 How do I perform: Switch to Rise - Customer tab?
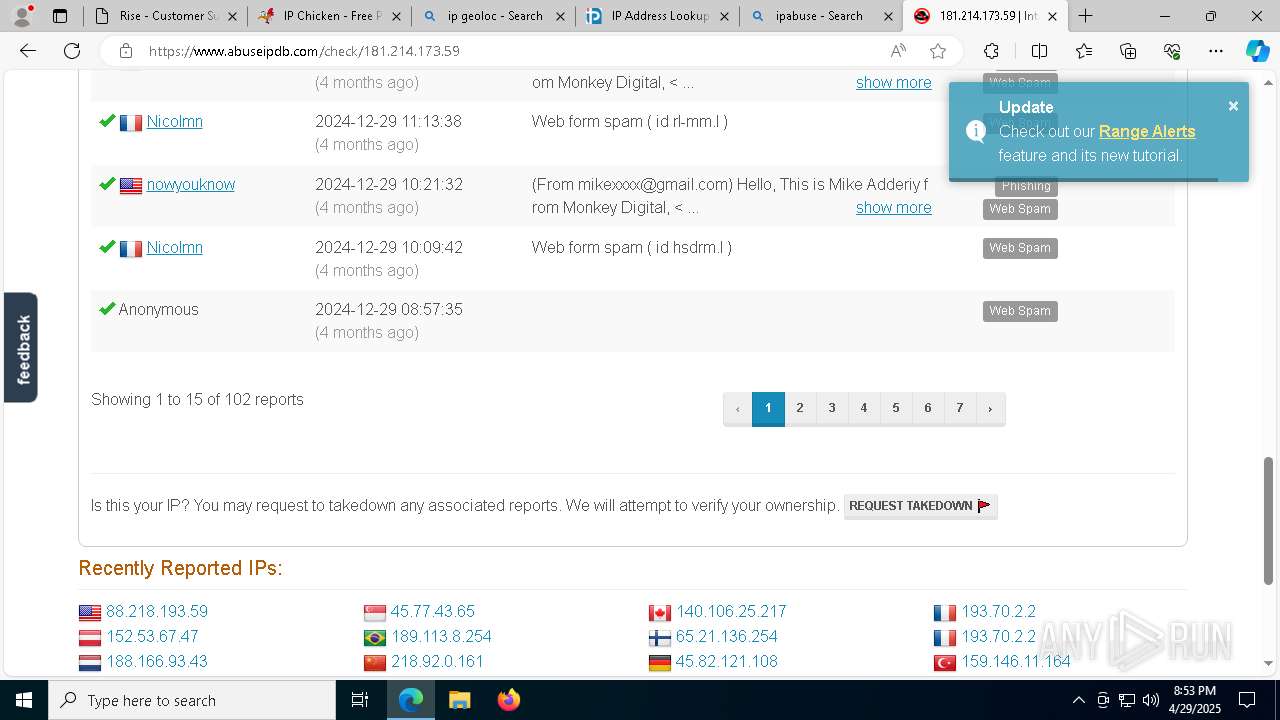pos(164,16)
